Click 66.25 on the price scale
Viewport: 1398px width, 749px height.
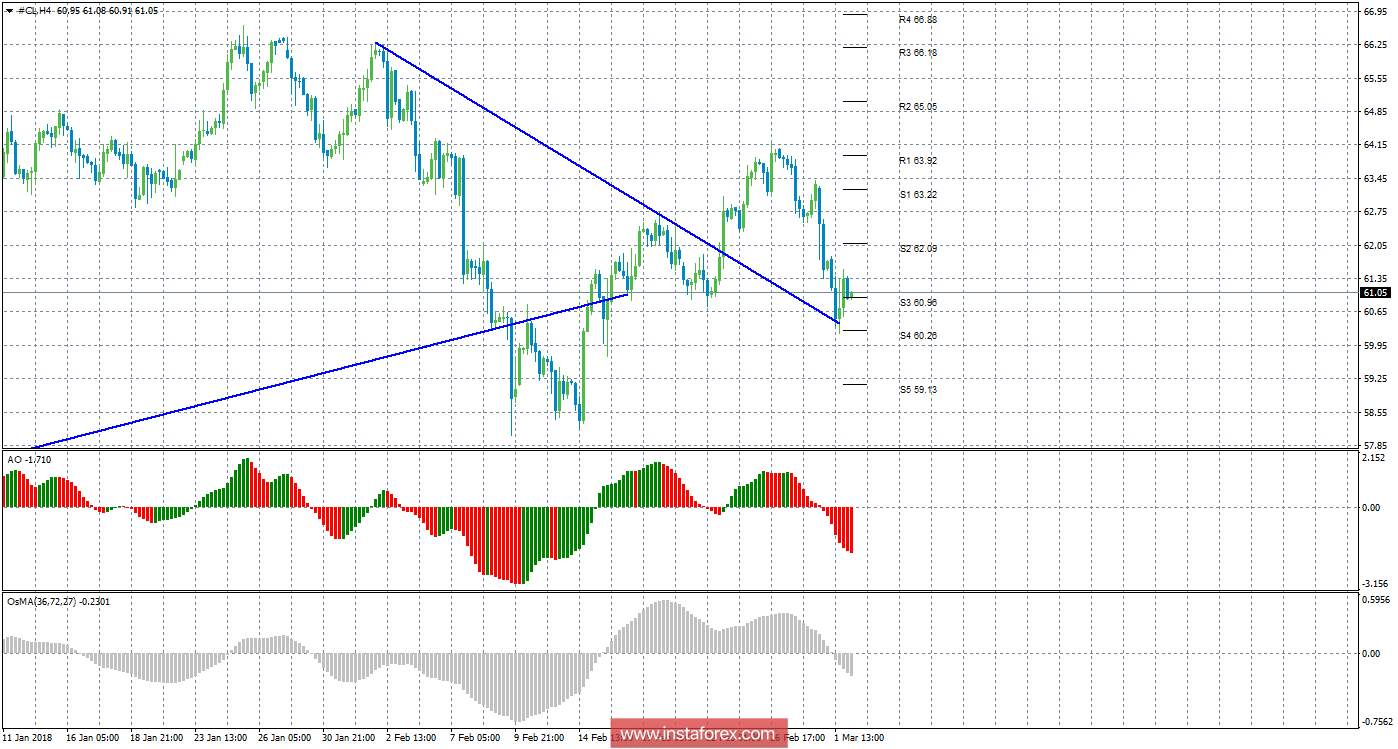(x=1376, y=45)
